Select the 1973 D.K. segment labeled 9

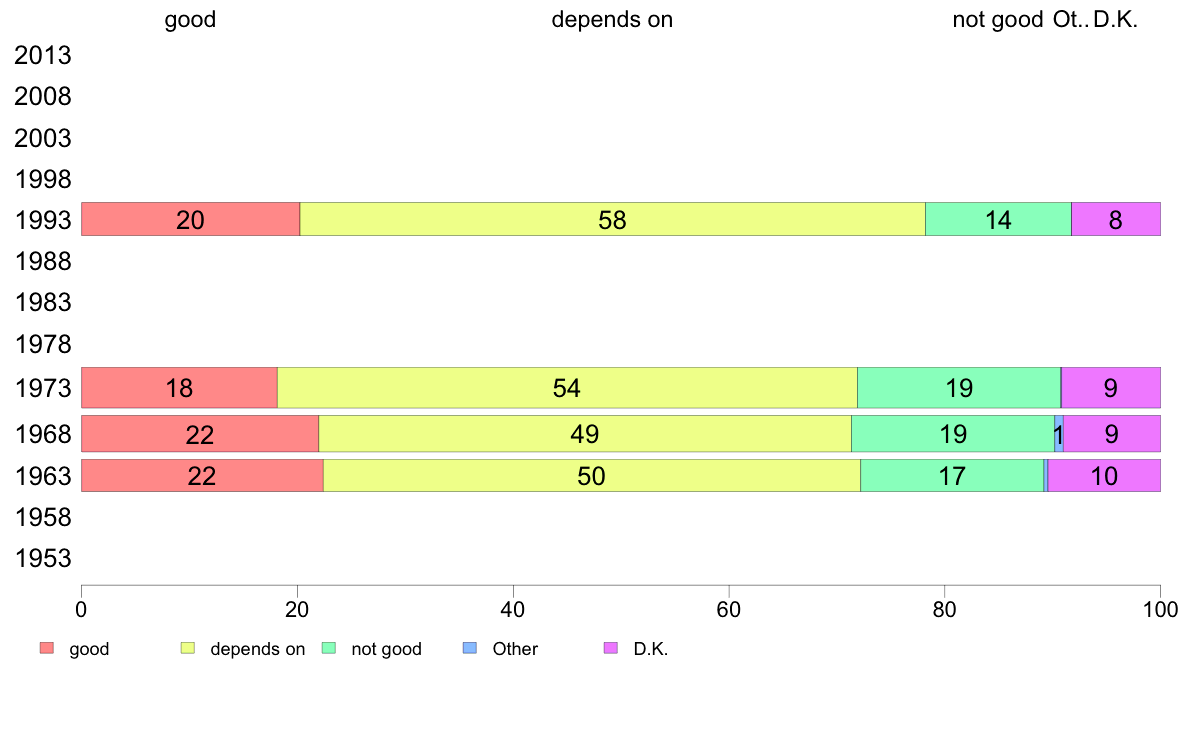1111,387
